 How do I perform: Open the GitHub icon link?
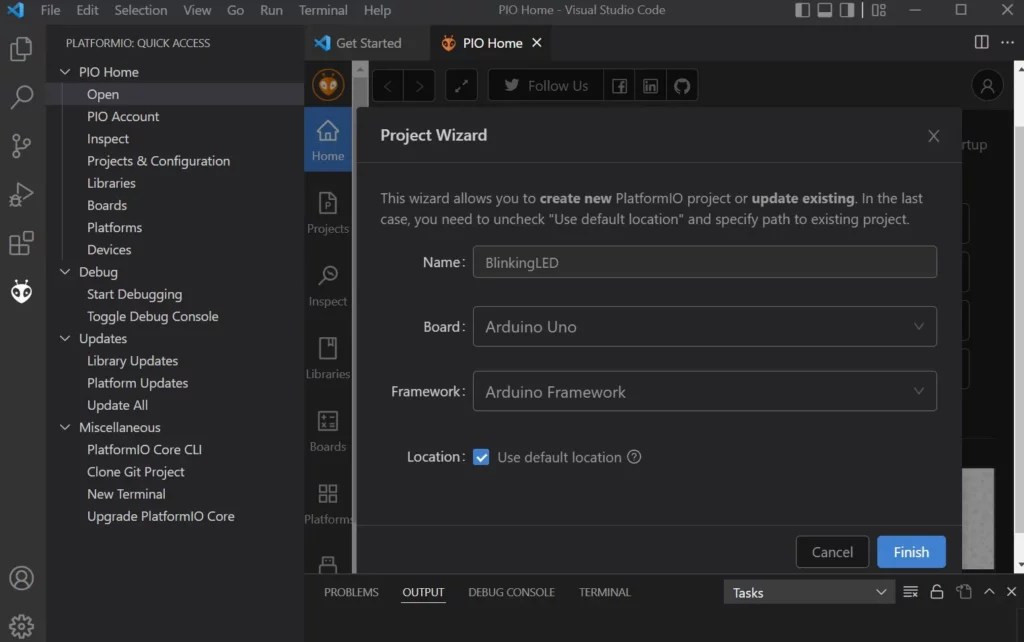point(682,86)
